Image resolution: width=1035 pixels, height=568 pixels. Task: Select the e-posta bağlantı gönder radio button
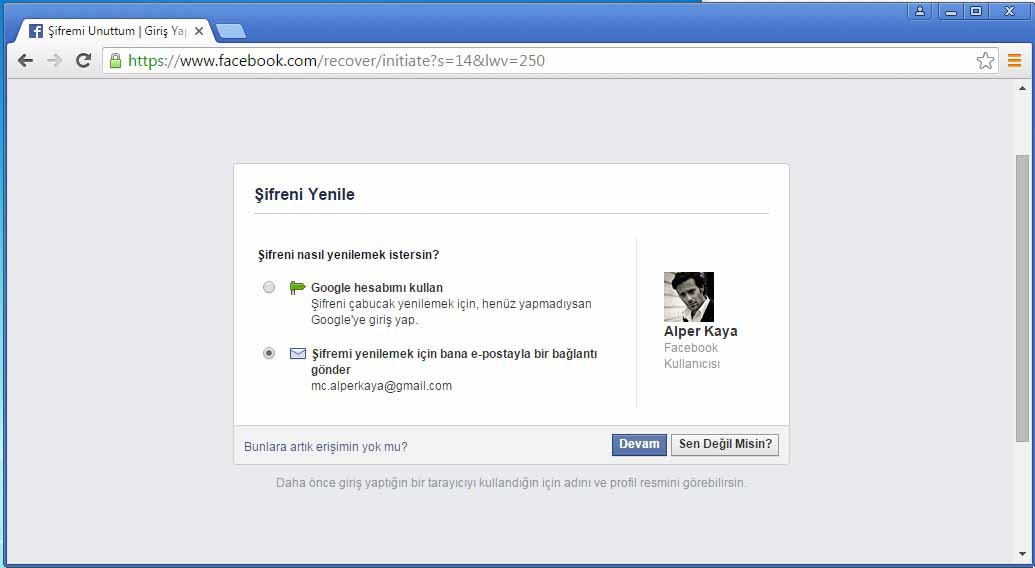pyautogui.click(x=269, y=354)
